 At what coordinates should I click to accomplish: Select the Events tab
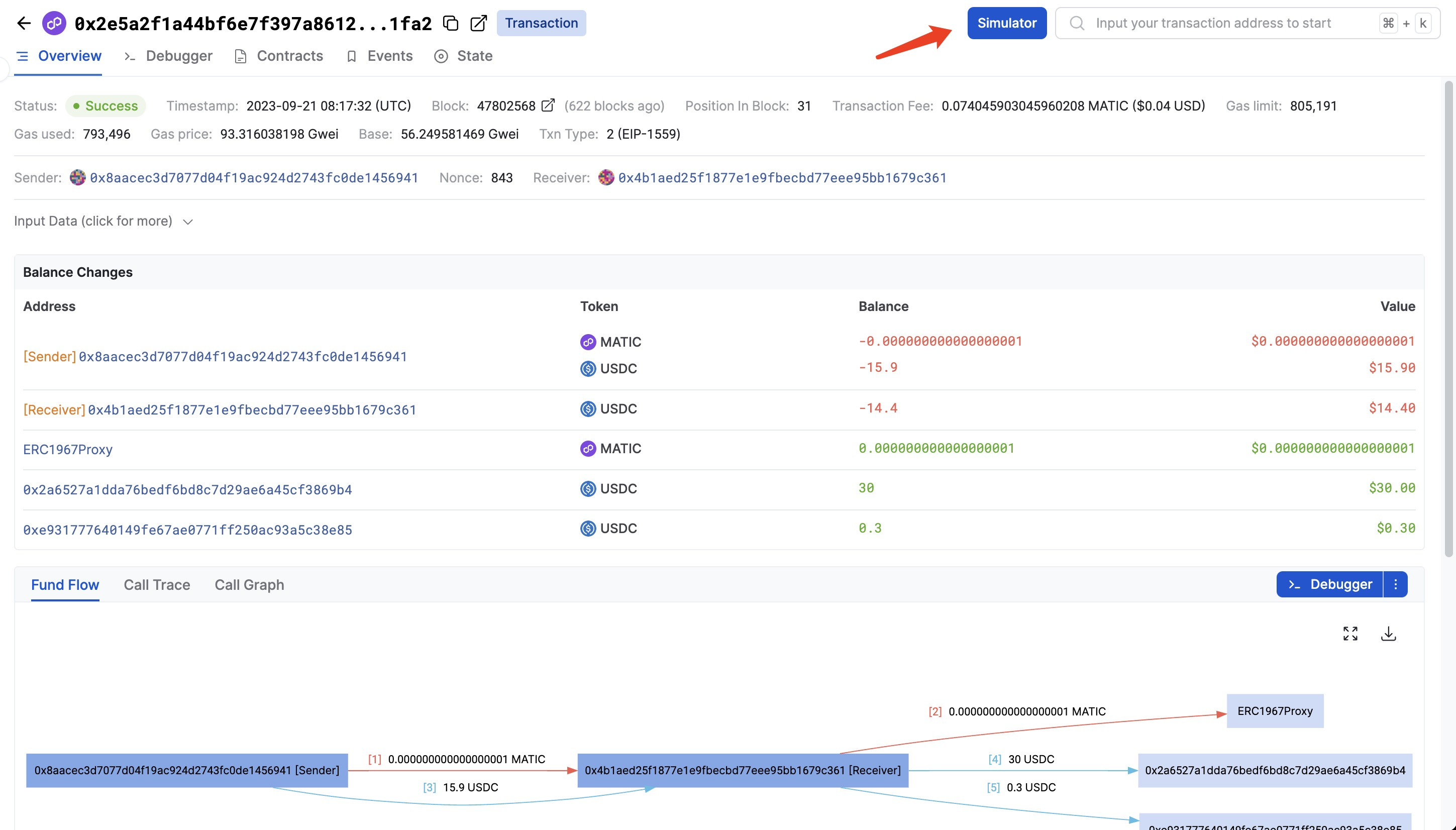(389, 56)
